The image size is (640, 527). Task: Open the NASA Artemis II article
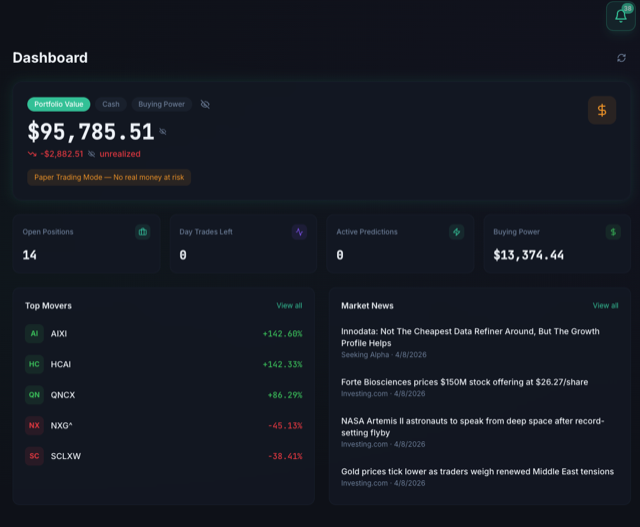[x=480, y=432]
